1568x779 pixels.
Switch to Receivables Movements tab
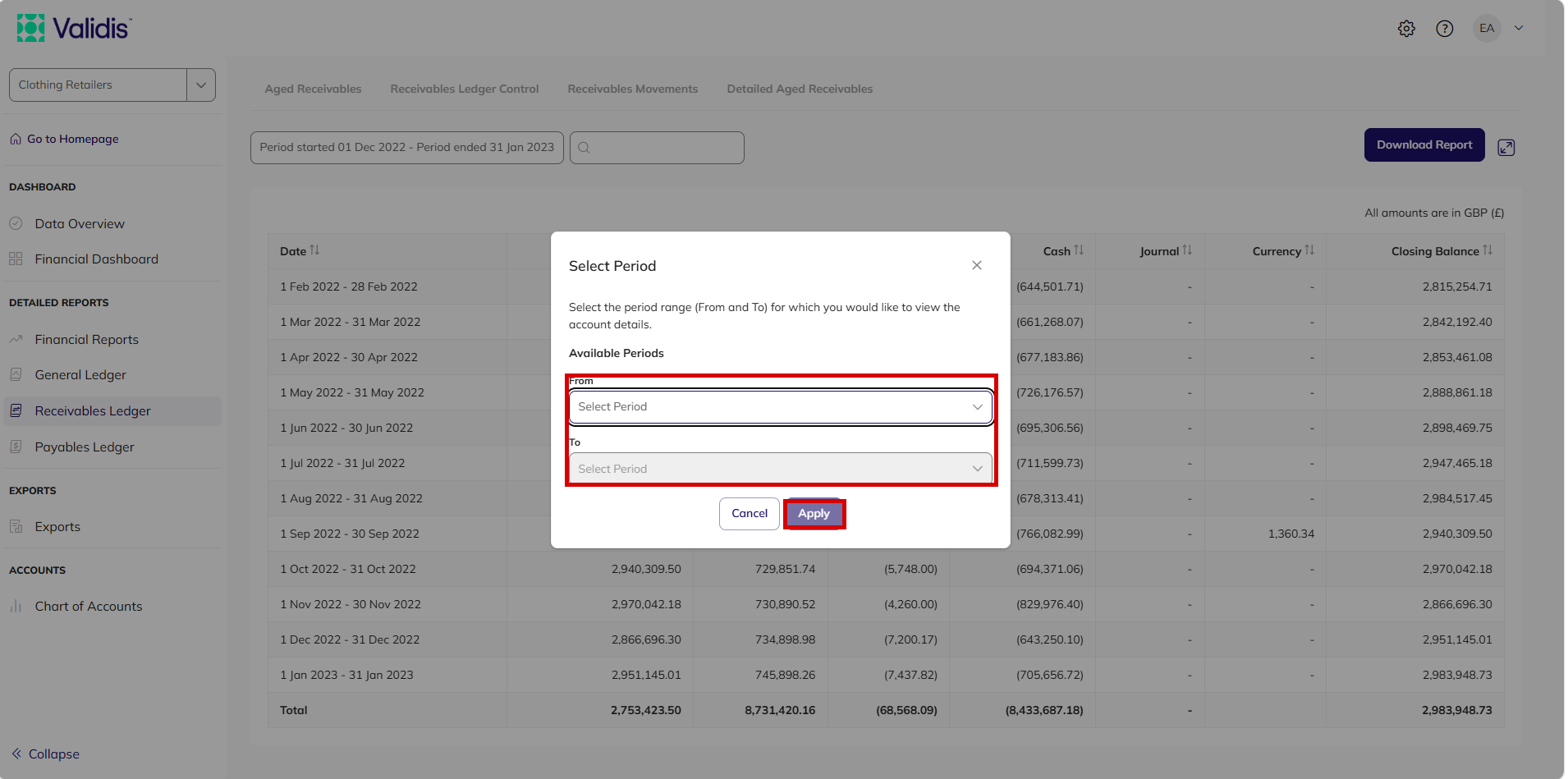click(633, 89)
